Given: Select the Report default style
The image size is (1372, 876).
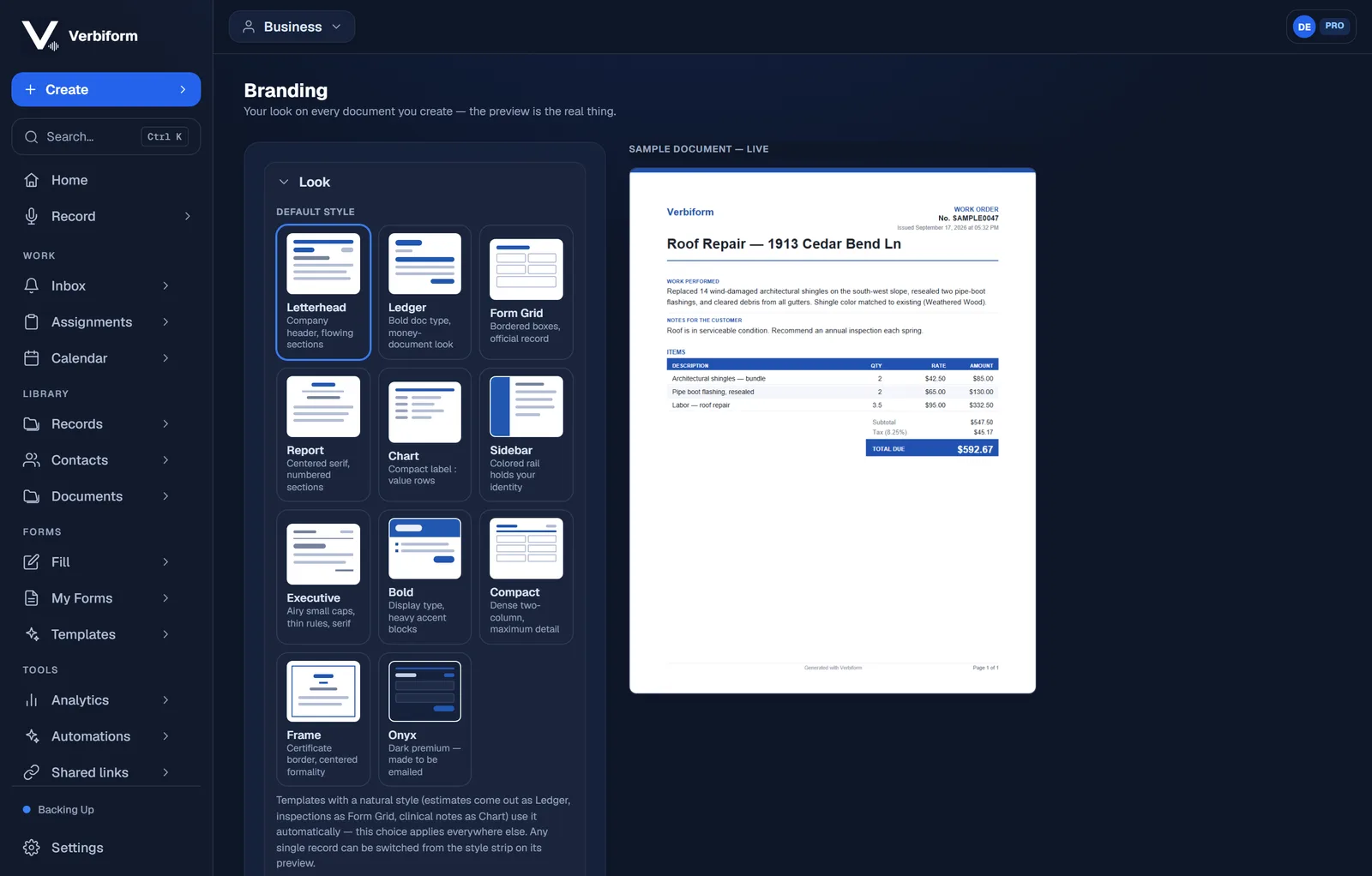Looking at the screenshot, I should tap(323, 435).
